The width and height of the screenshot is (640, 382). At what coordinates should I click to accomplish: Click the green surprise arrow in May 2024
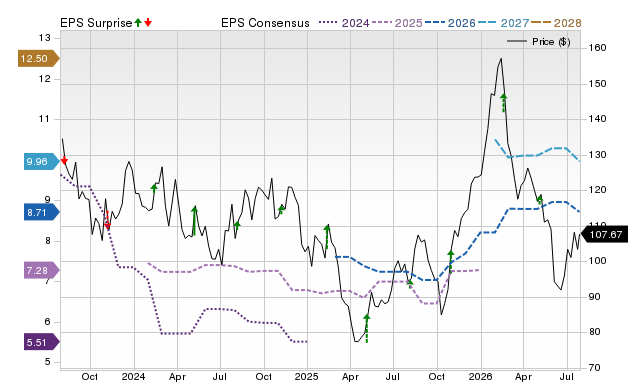(194, 221)
